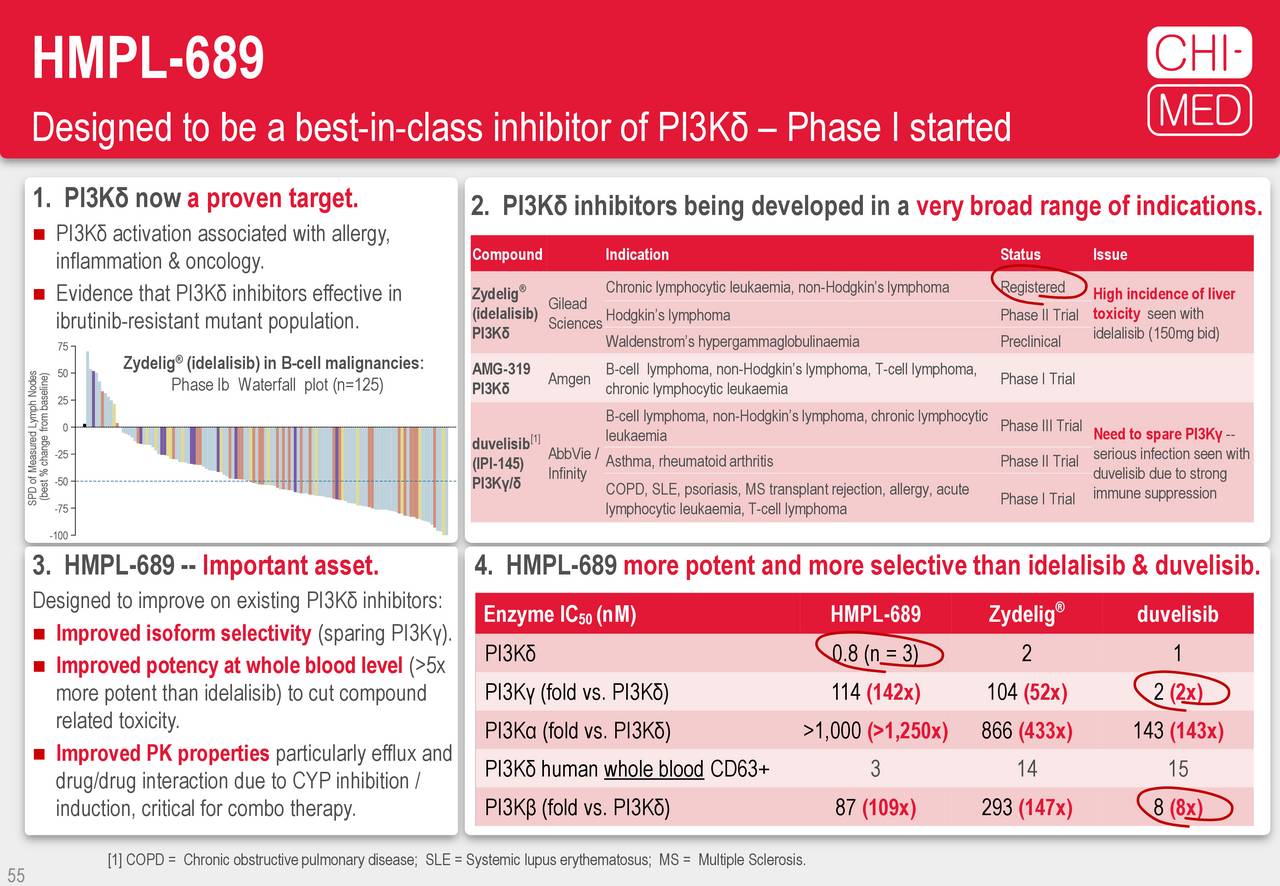The image size is (1280, 886).
Task: Select the '0.8 (n = 3)' value
Action: click(875, 654)
